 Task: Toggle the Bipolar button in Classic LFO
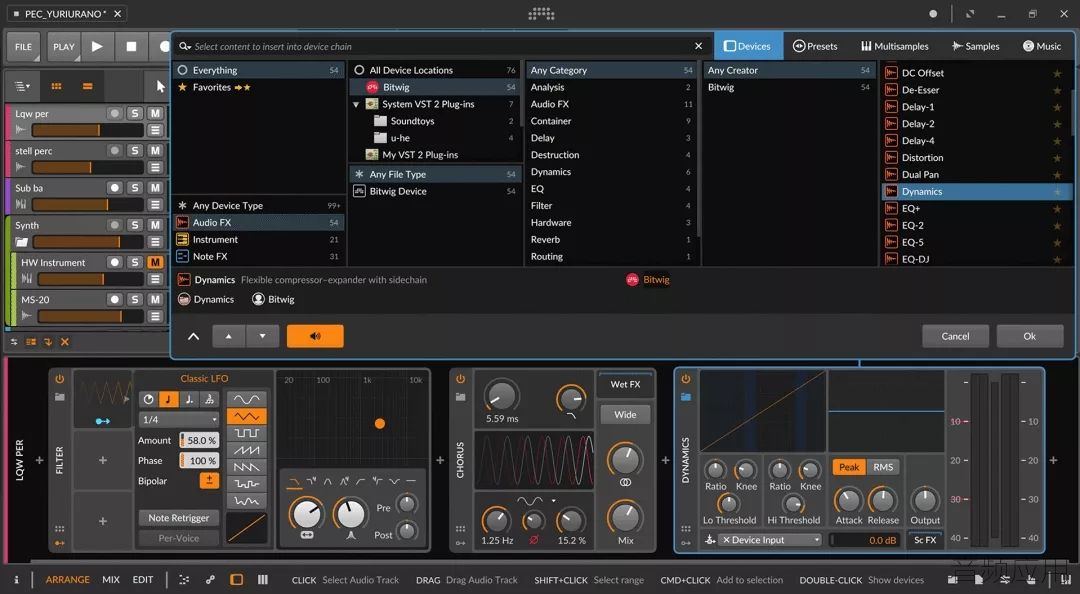(209, 480)
